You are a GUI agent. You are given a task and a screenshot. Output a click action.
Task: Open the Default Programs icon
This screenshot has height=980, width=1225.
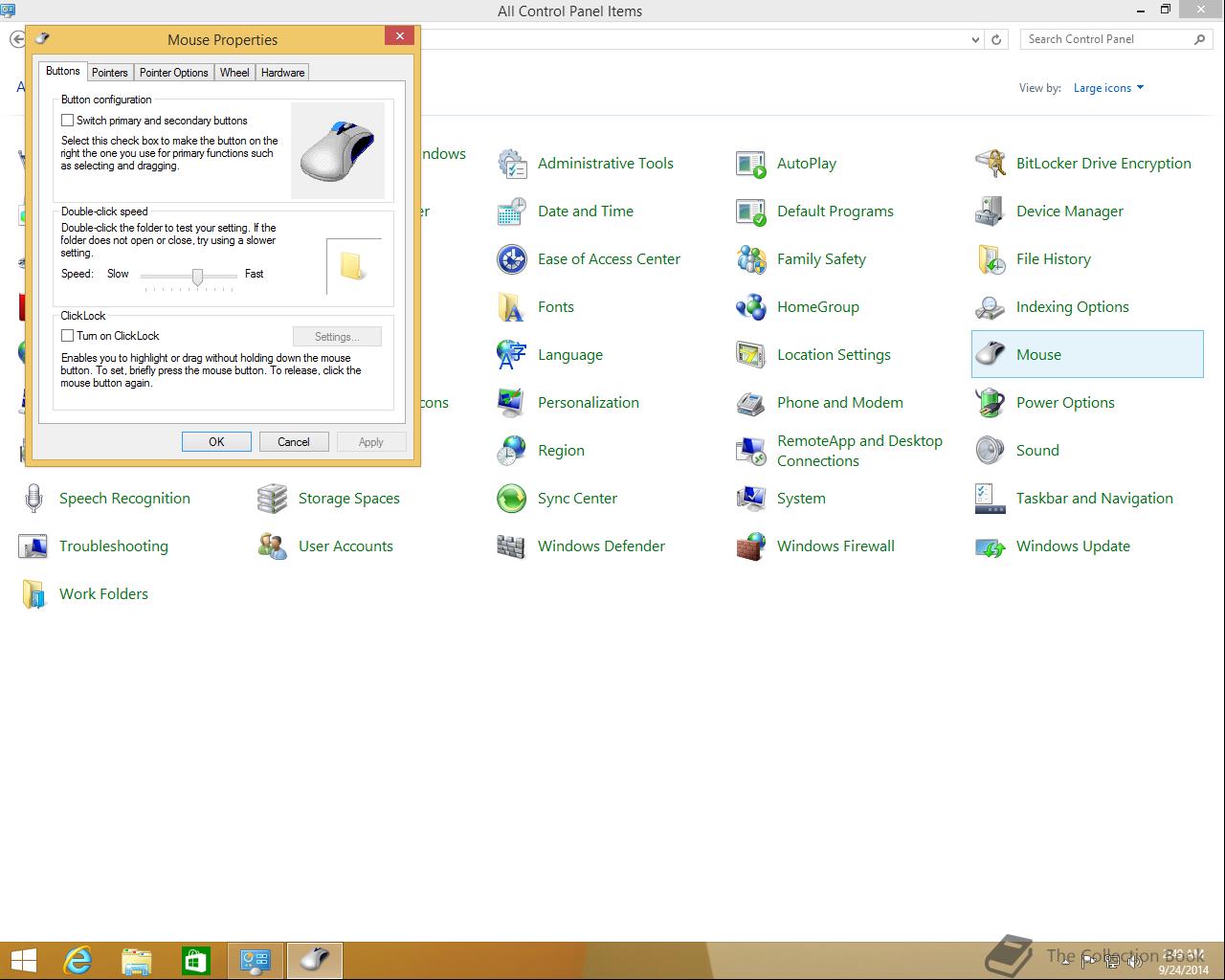[751, 212]
